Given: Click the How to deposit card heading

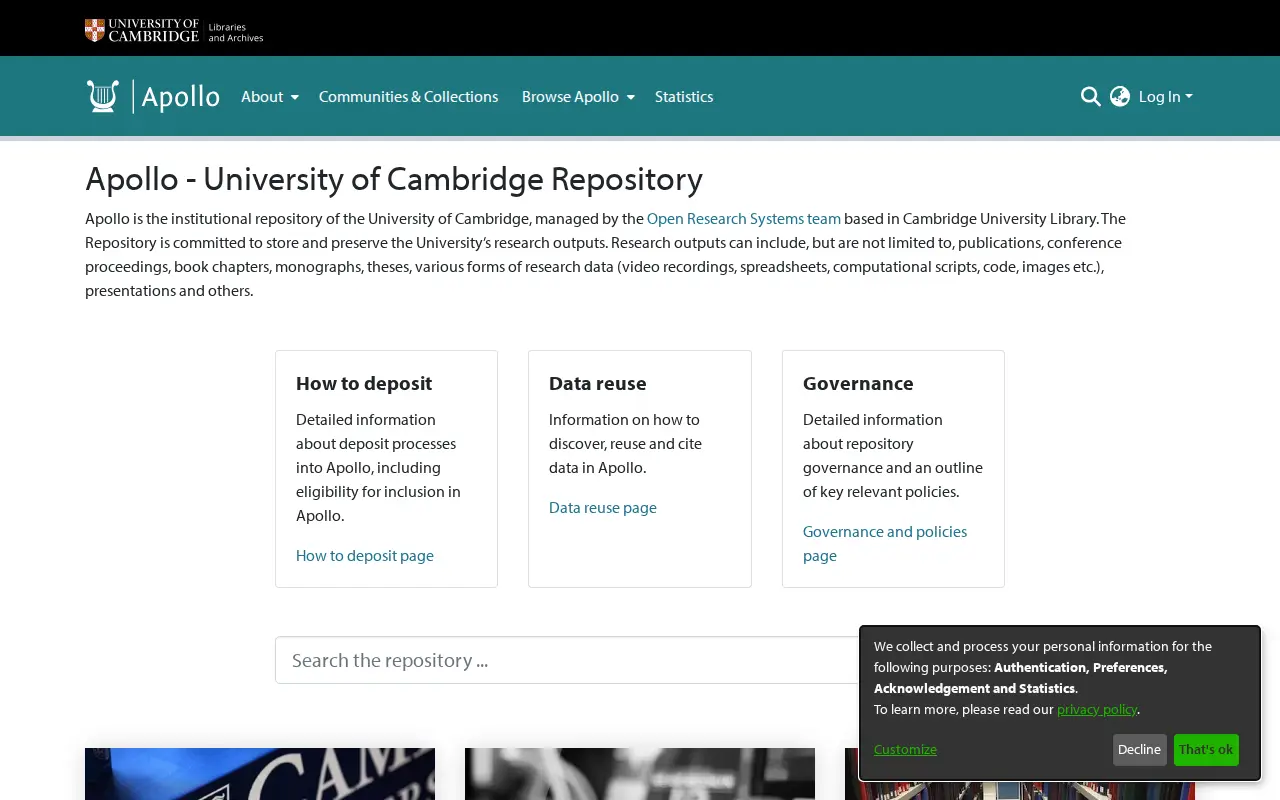Looking at the screenshot, I should coord(364,383).
